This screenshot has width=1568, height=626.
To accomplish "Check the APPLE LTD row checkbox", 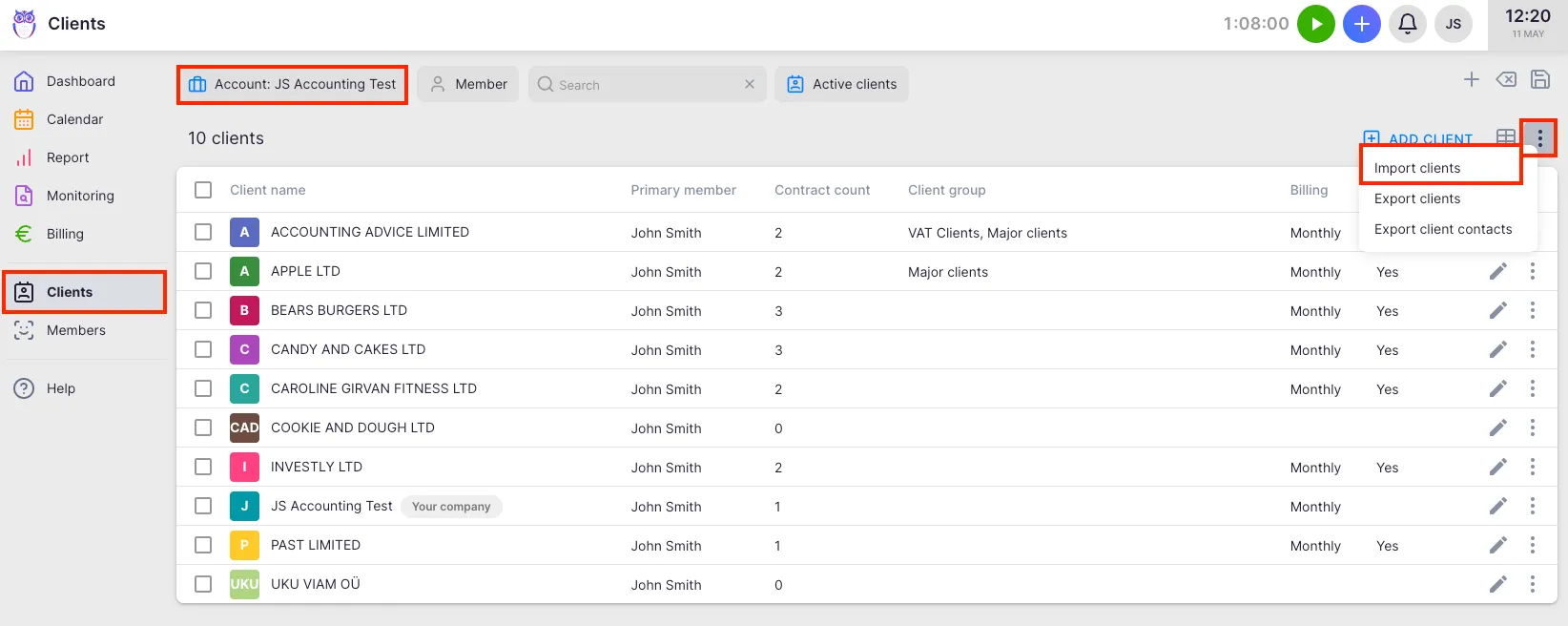I will [x=203, y=271].
